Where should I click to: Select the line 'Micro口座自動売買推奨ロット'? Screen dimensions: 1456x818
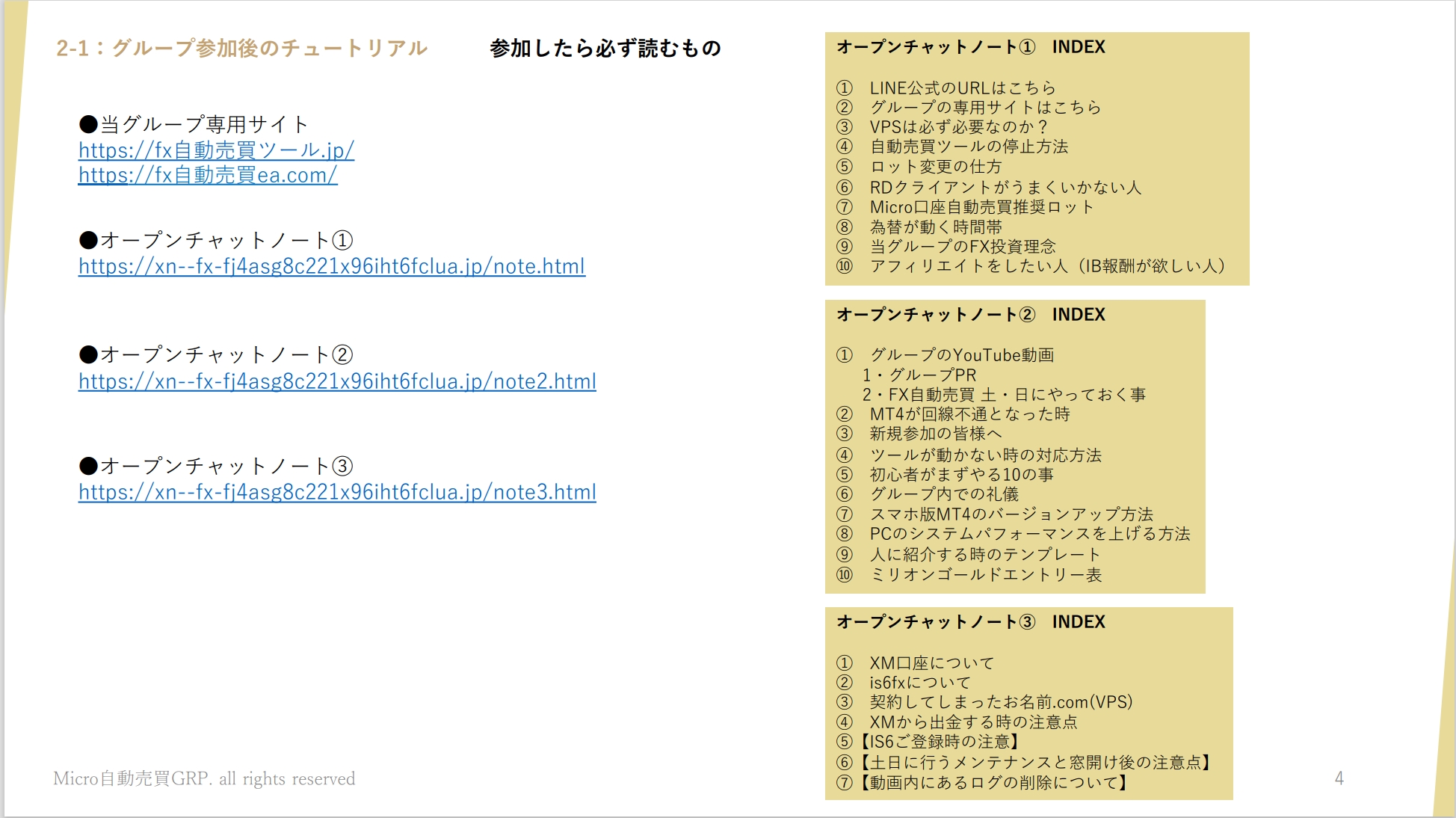pyautogui.click(x=982, y=207)
